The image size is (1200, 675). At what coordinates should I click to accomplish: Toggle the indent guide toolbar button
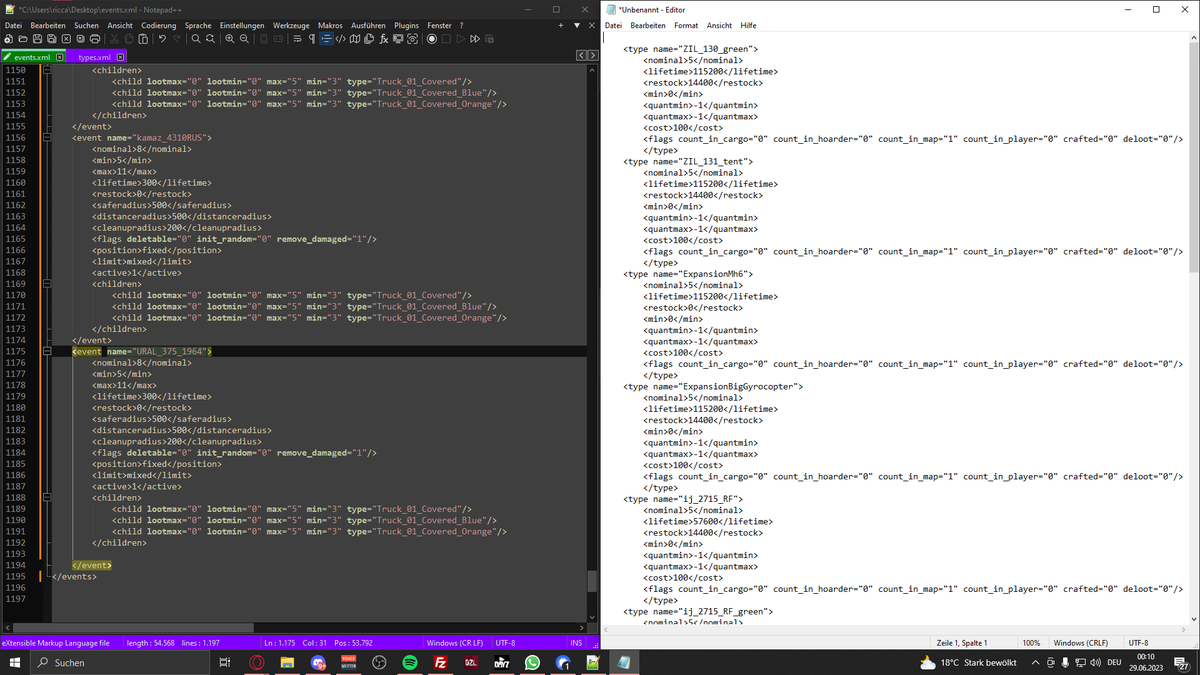tap(326, 39)
